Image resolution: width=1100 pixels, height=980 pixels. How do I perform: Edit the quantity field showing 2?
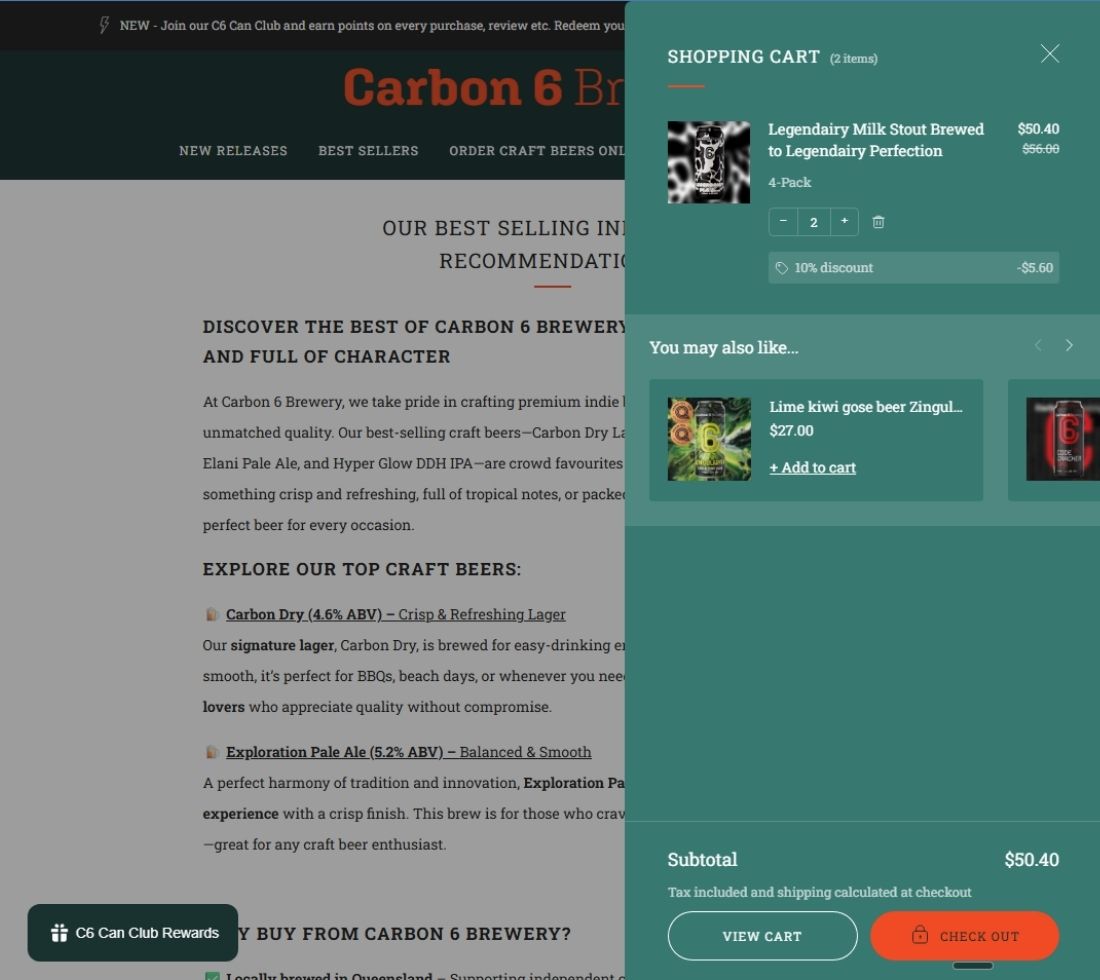[x=814, y=222]
